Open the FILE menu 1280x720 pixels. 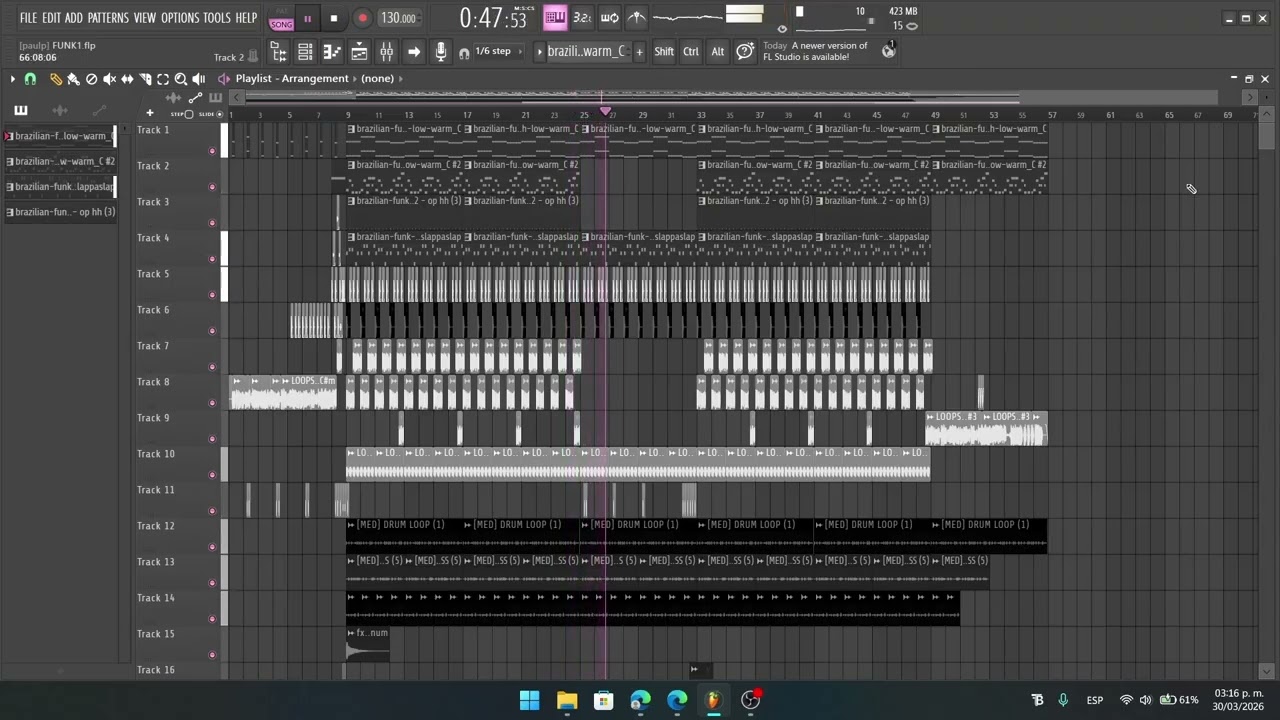tap(28, 18)
